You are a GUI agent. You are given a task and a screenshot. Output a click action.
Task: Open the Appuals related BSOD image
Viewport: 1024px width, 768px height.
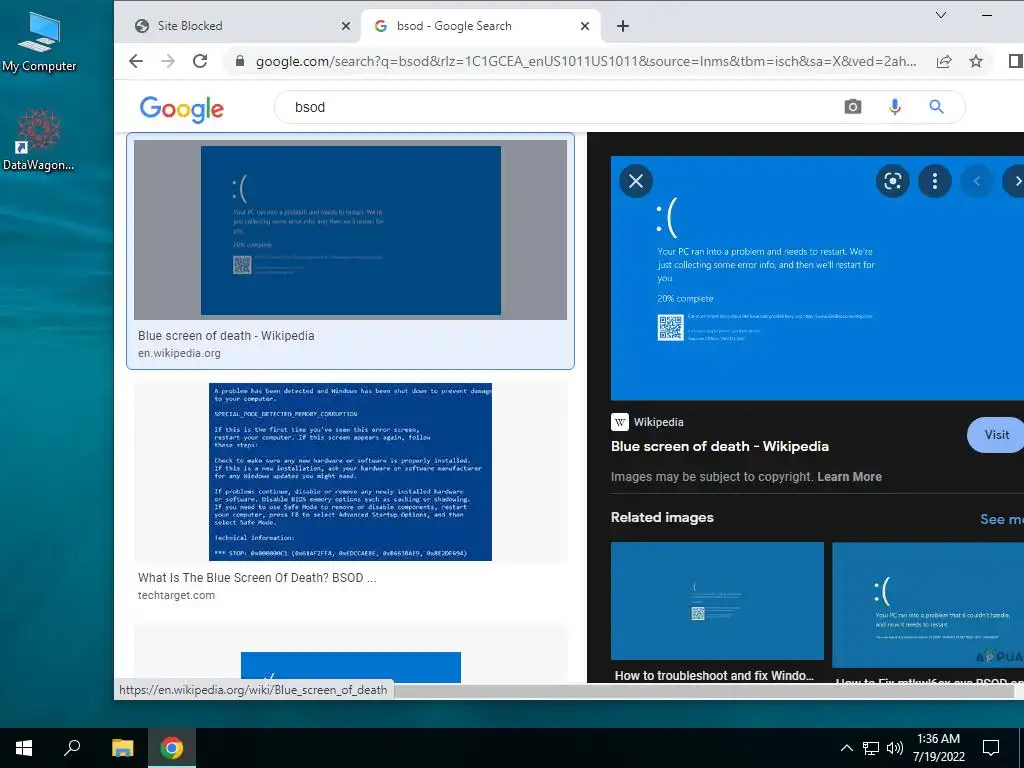928,605
